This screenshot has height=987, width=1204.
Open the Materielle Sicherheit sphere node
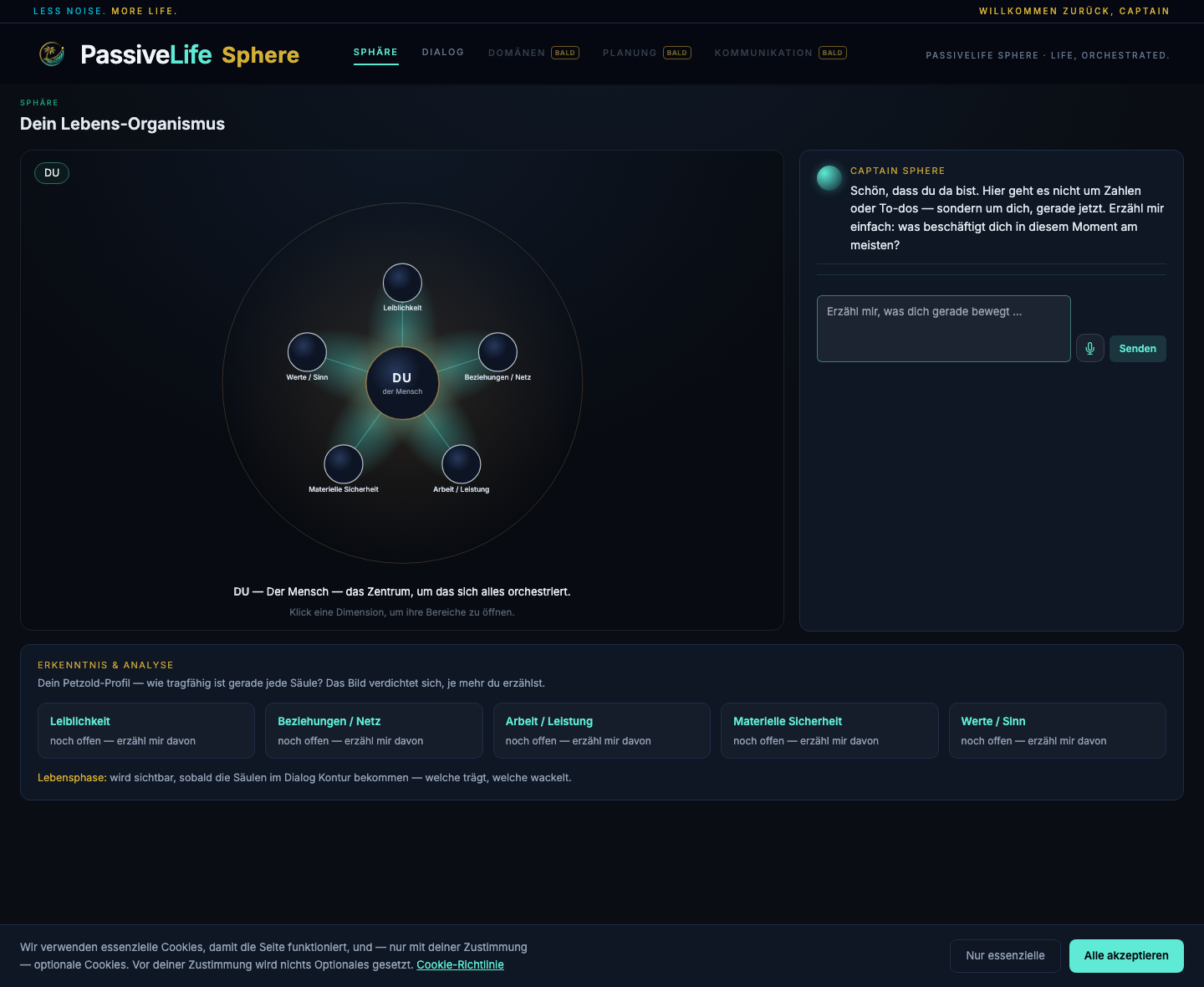[x=344, y=464]
